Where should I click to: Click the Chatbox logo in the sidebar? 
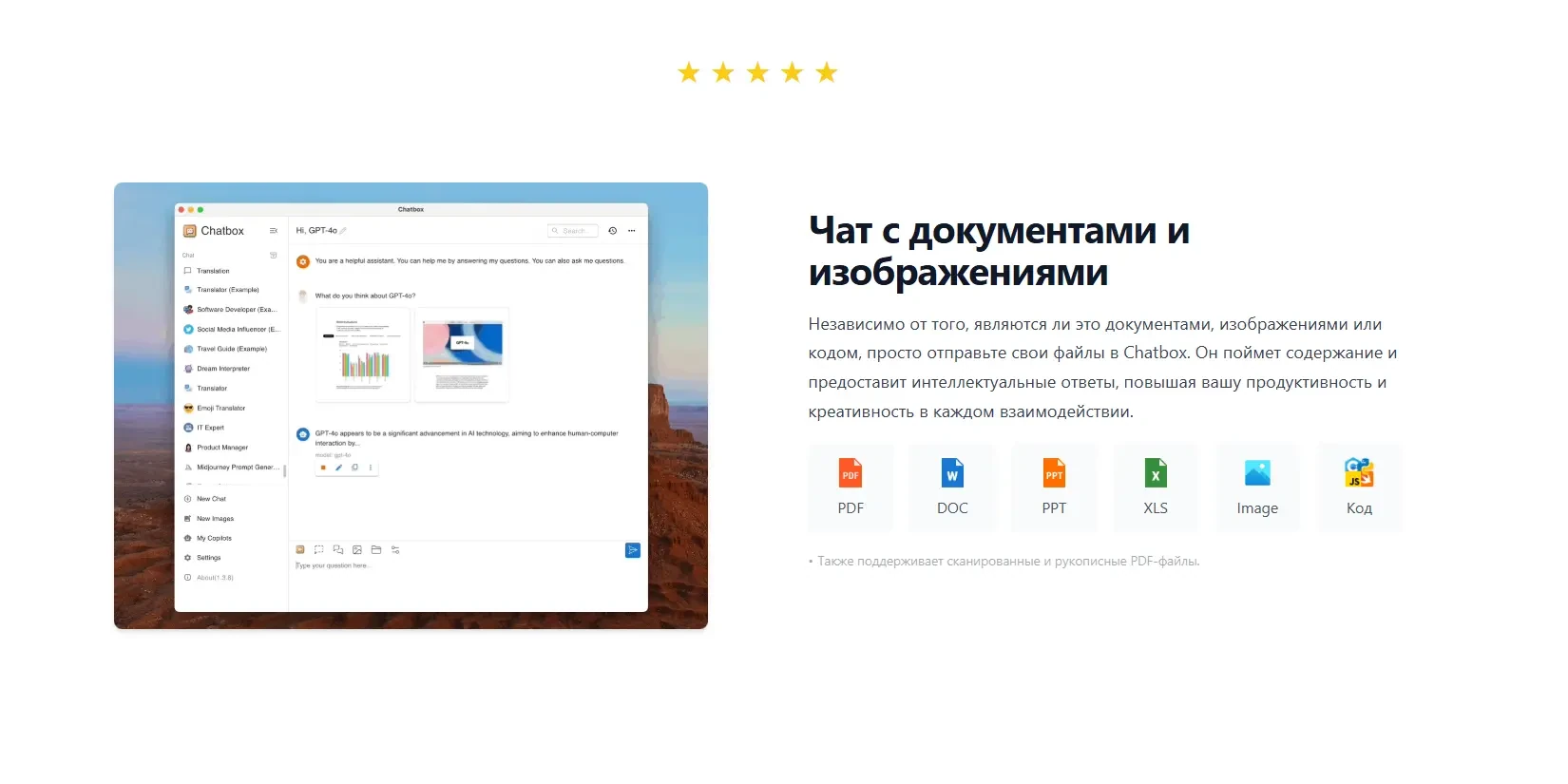(189, 231)
